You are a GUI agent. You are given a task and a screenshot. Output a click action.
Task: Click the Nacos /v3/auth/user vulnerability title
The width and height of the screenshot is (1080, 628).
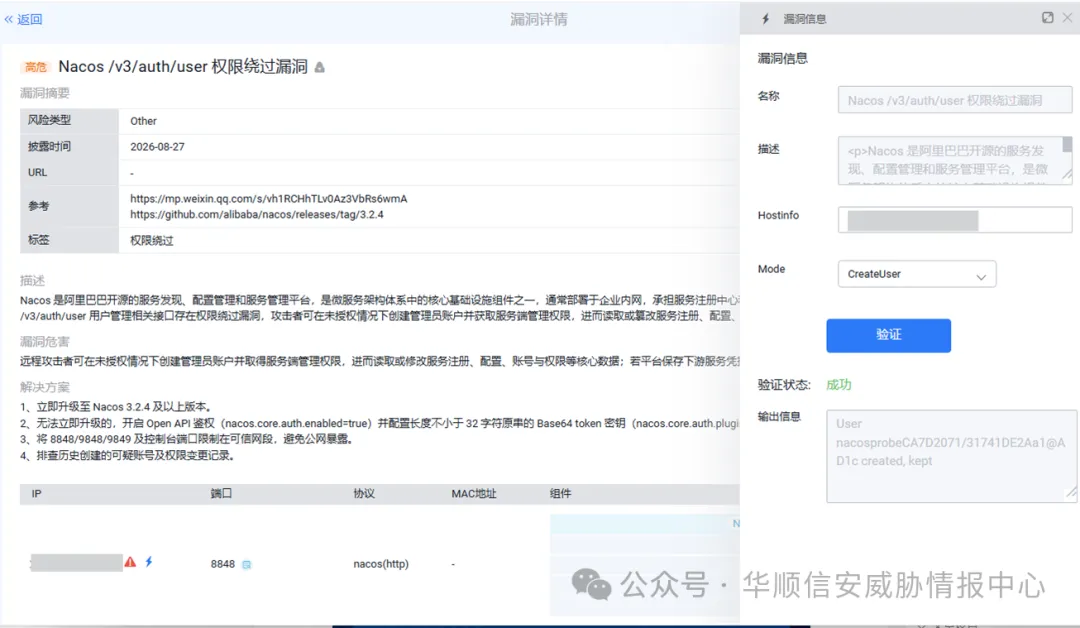tap(183, 67)
